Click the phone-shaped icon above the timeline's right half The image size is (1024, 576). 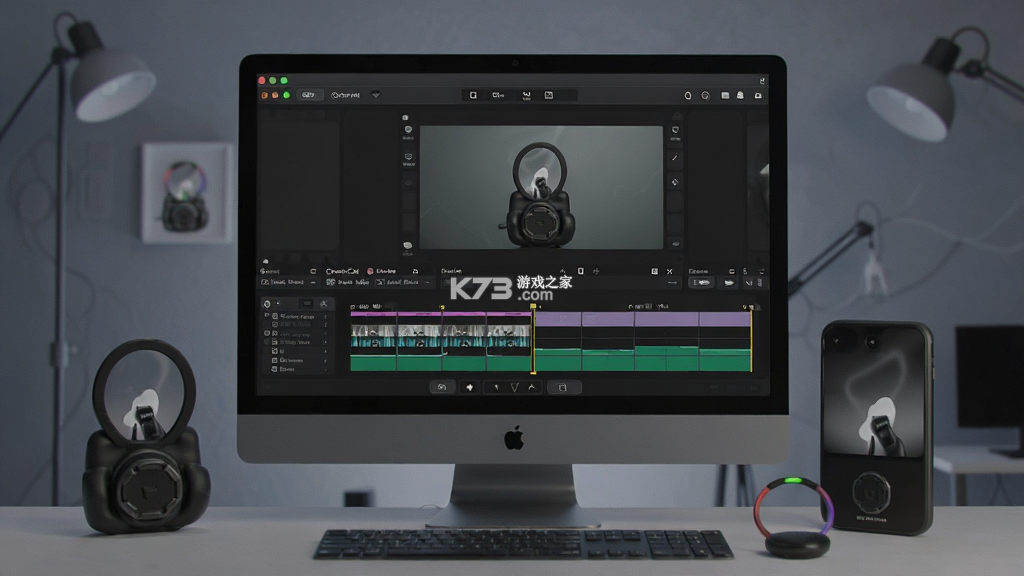coord(581,271)
